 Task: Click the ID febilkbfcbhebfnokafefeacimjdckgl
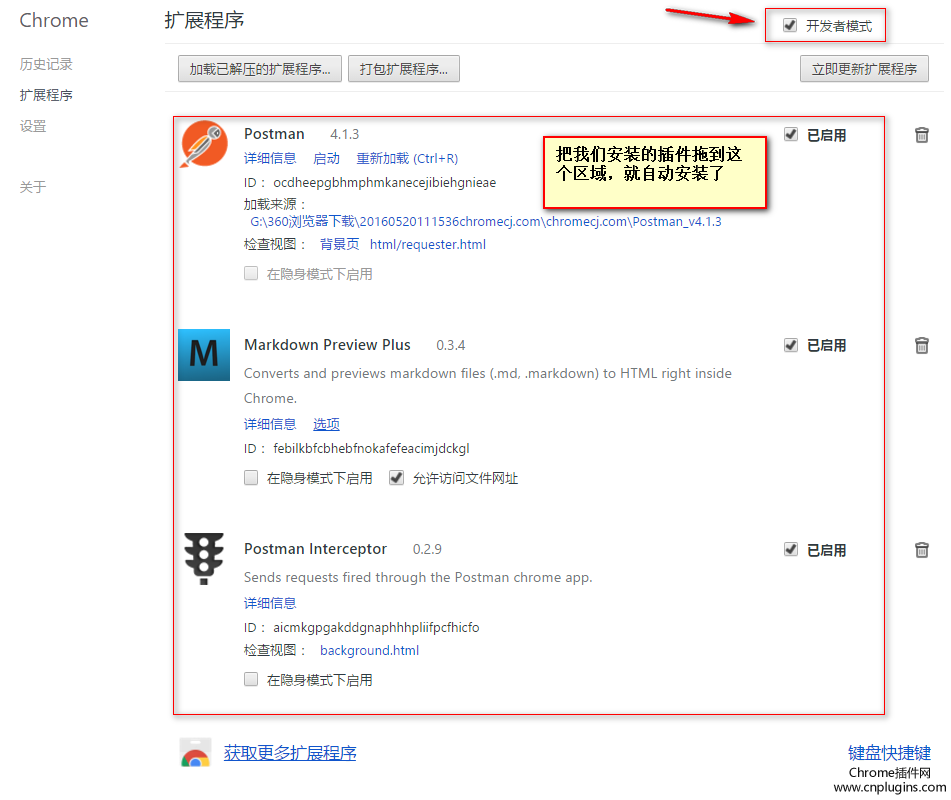[371, 448]
